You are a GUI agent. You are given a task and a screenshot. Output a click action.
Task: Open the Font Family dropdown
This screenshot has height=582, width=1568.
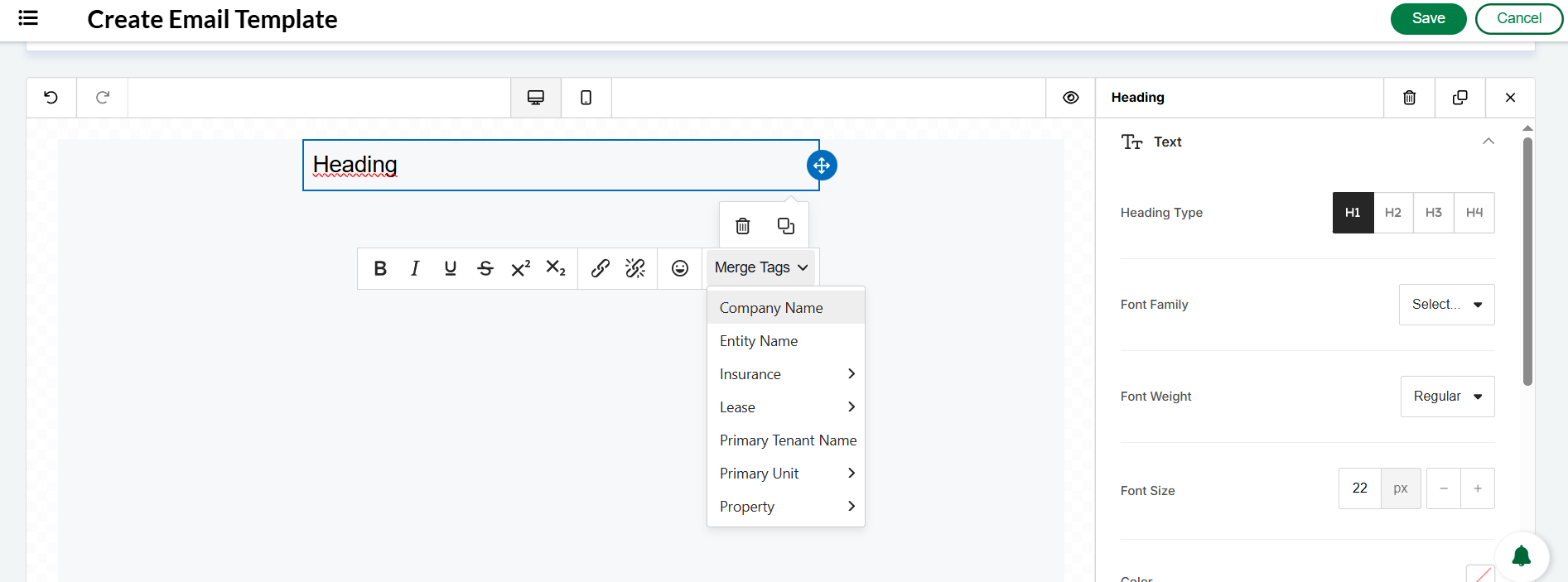tap(1447, 305)
